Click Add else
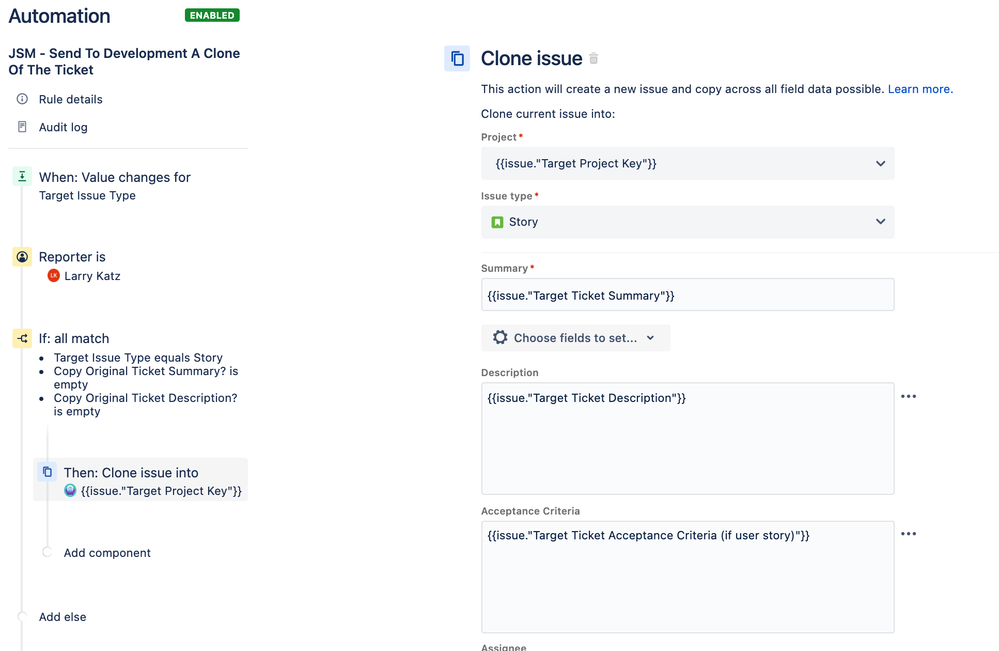This screenshot has height=651, width=999. (x=62, y=617)
